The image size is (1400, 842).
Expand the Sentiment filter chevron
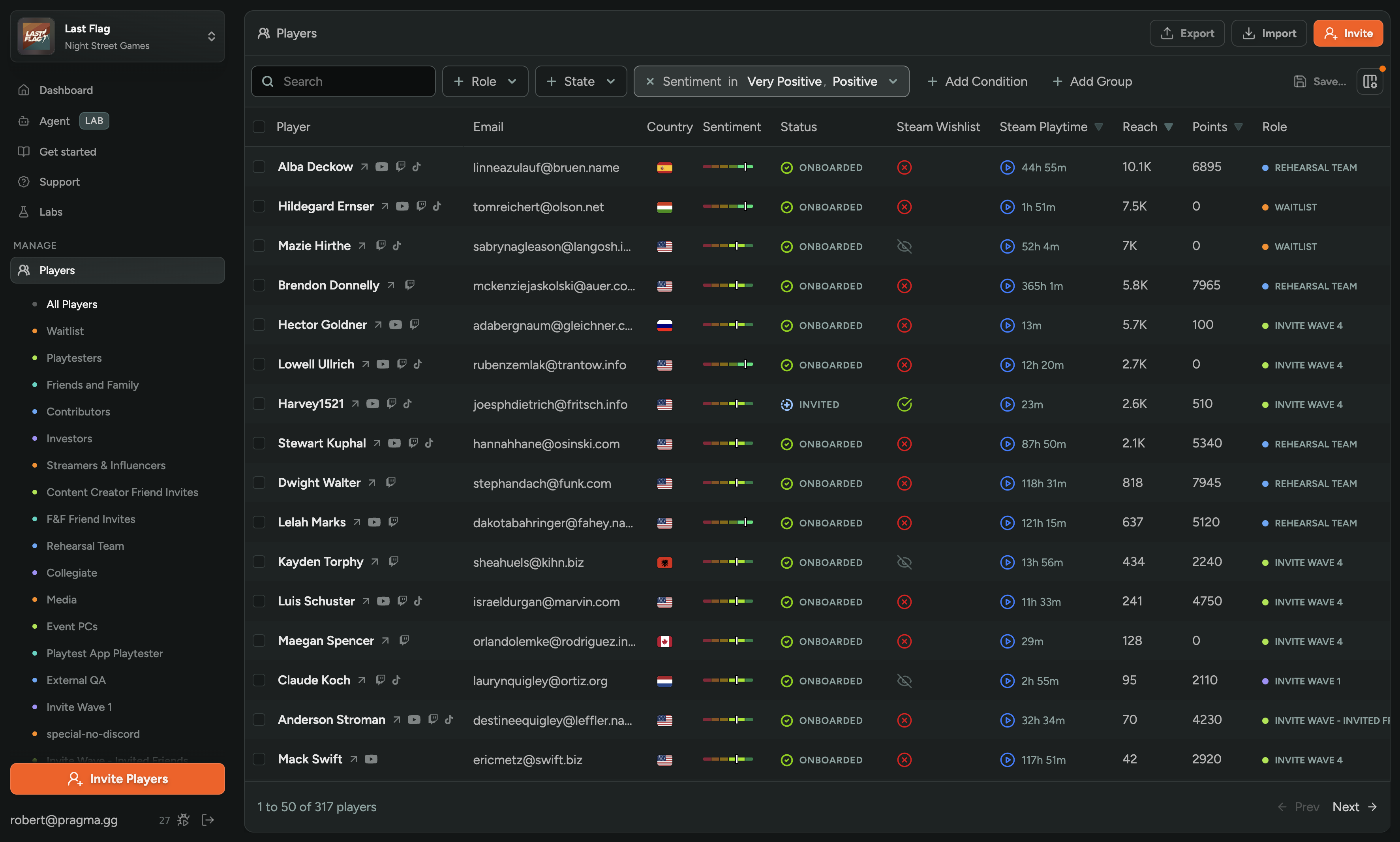click(x=893, y=81)
